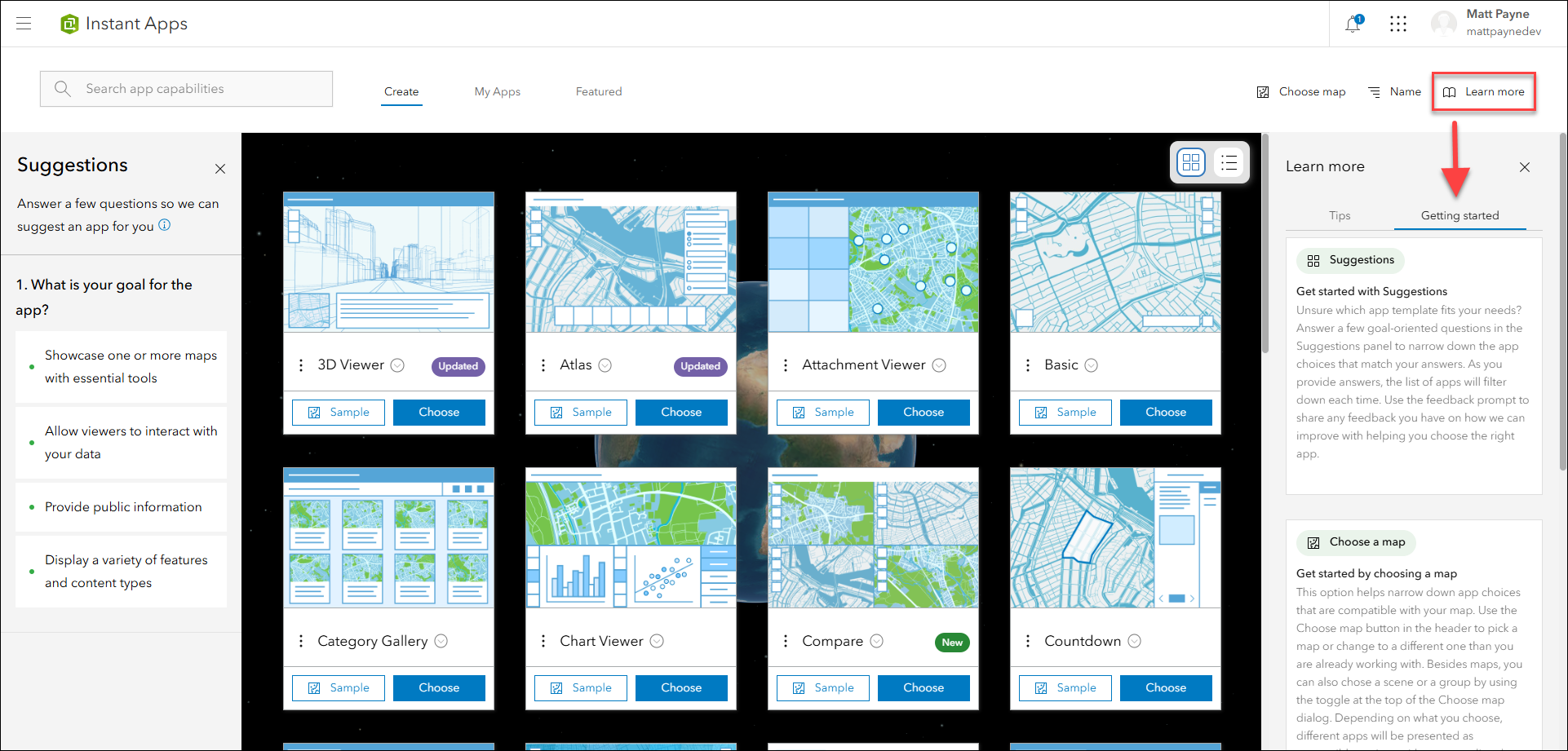Viewport: 1568px width, 751px height.
Task: Expand the Category Gallery description
Action: 441,641
